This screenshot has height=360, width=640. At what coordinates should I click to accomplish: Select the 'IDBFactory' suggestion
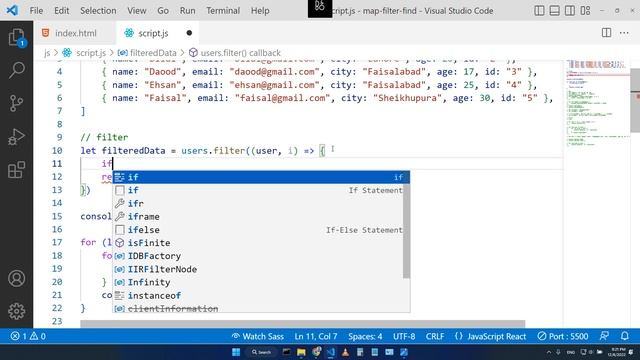258,256
